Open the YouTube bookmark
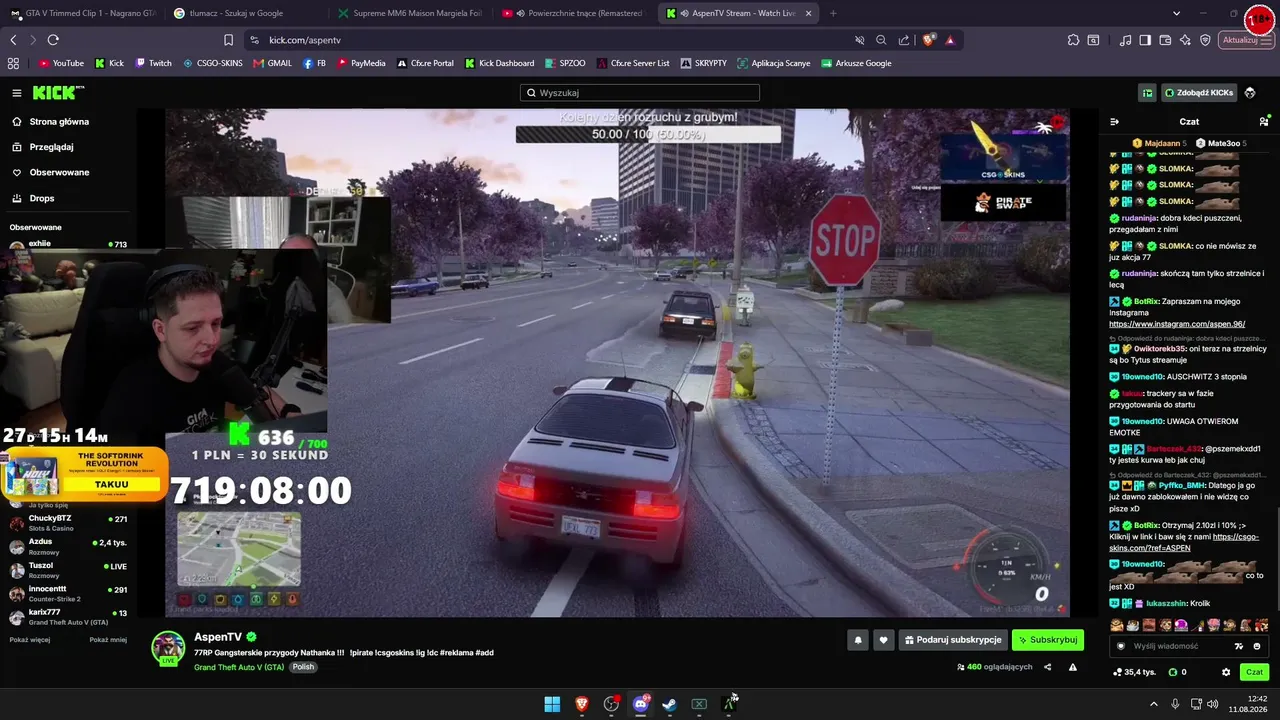The image size is (1280, 720). click(61, 63)
